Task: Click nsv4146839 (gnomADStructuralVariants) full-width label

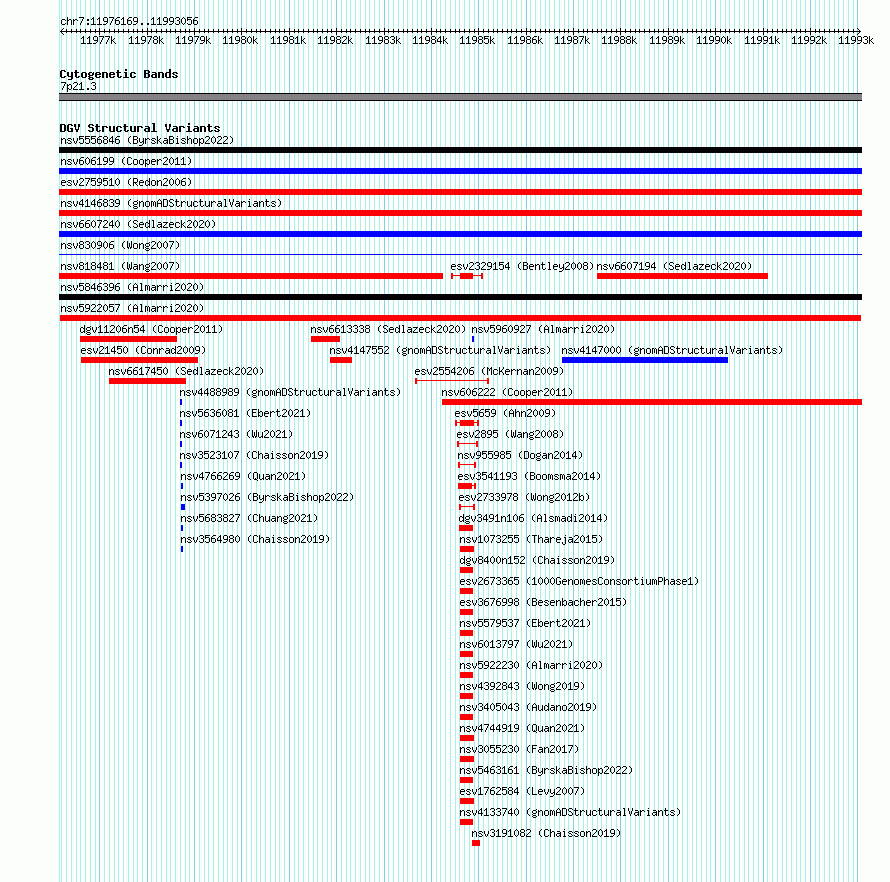Action: pos(171,203)
